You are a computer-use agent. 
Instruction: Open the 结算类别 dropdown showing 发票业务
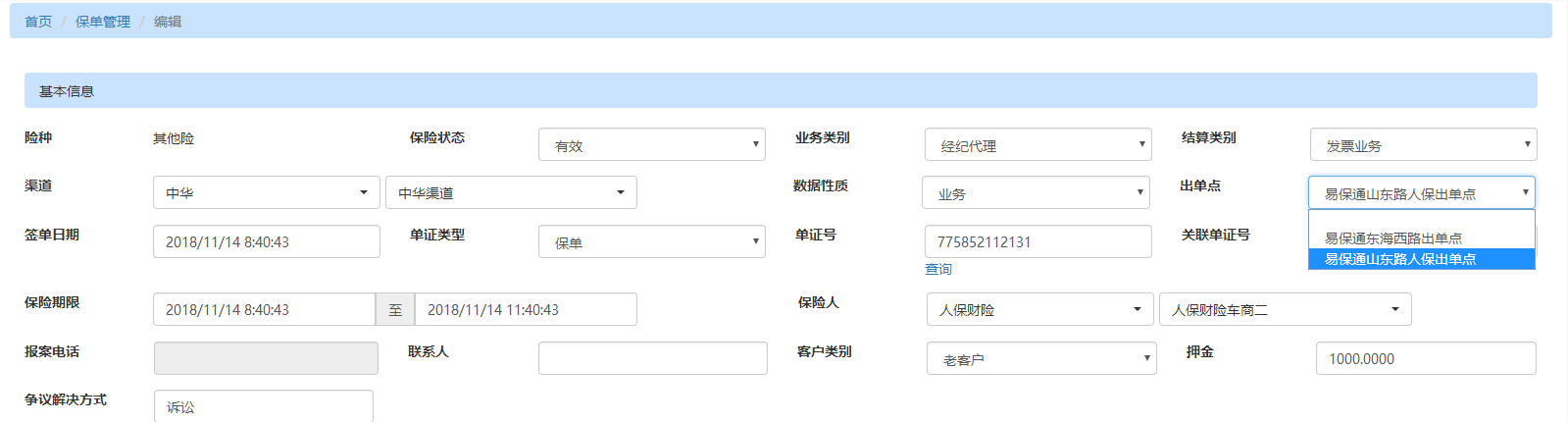tap(1423, 145)
